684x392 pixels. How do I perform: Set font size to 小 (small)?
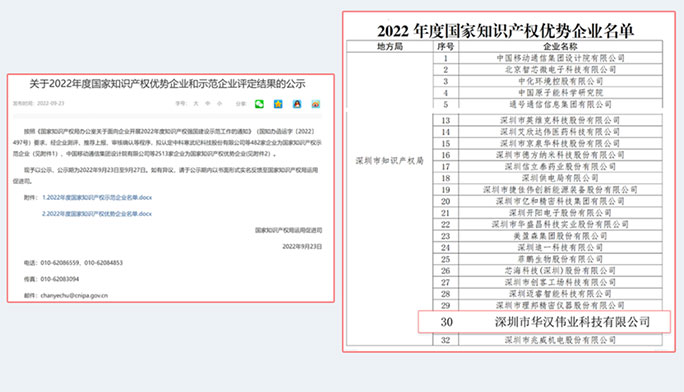[219, 104]
